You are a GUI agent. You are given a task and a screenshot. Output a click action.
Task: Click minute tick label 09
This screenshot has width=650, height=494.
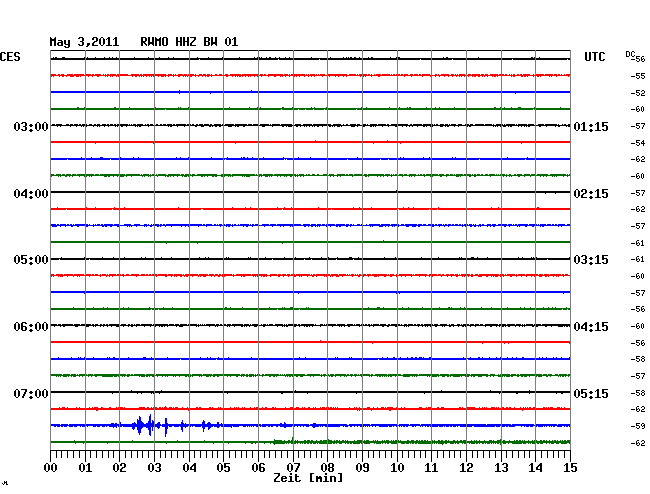362,467
